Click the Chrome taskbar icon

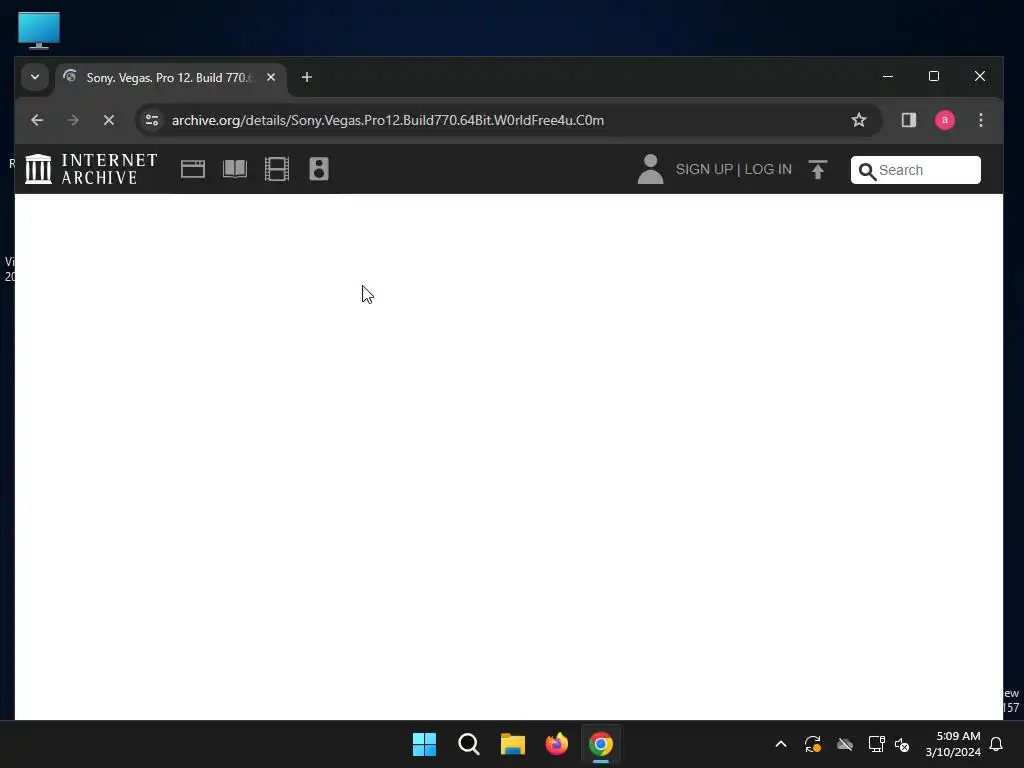601,744
